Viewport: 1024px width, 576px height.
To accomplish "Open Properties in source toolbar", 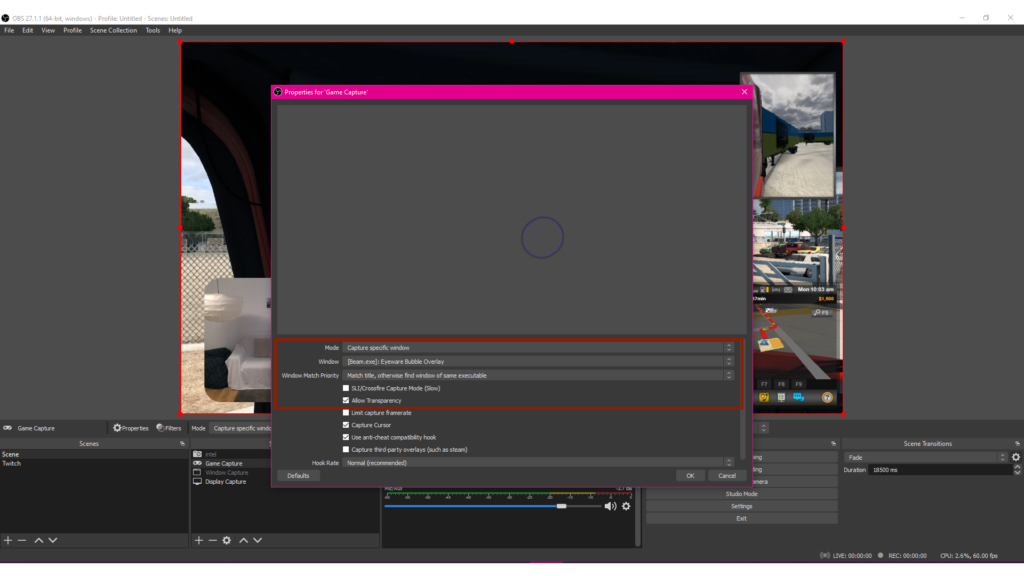I will (131, 428).
